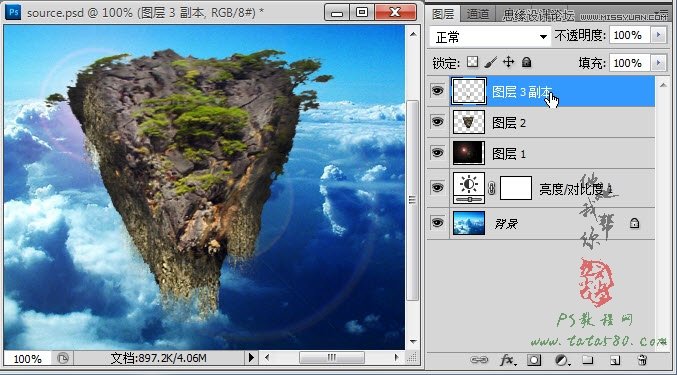Create a new layer group folder
The width and height of the screenshot is (677, 375).
point(587,360)
